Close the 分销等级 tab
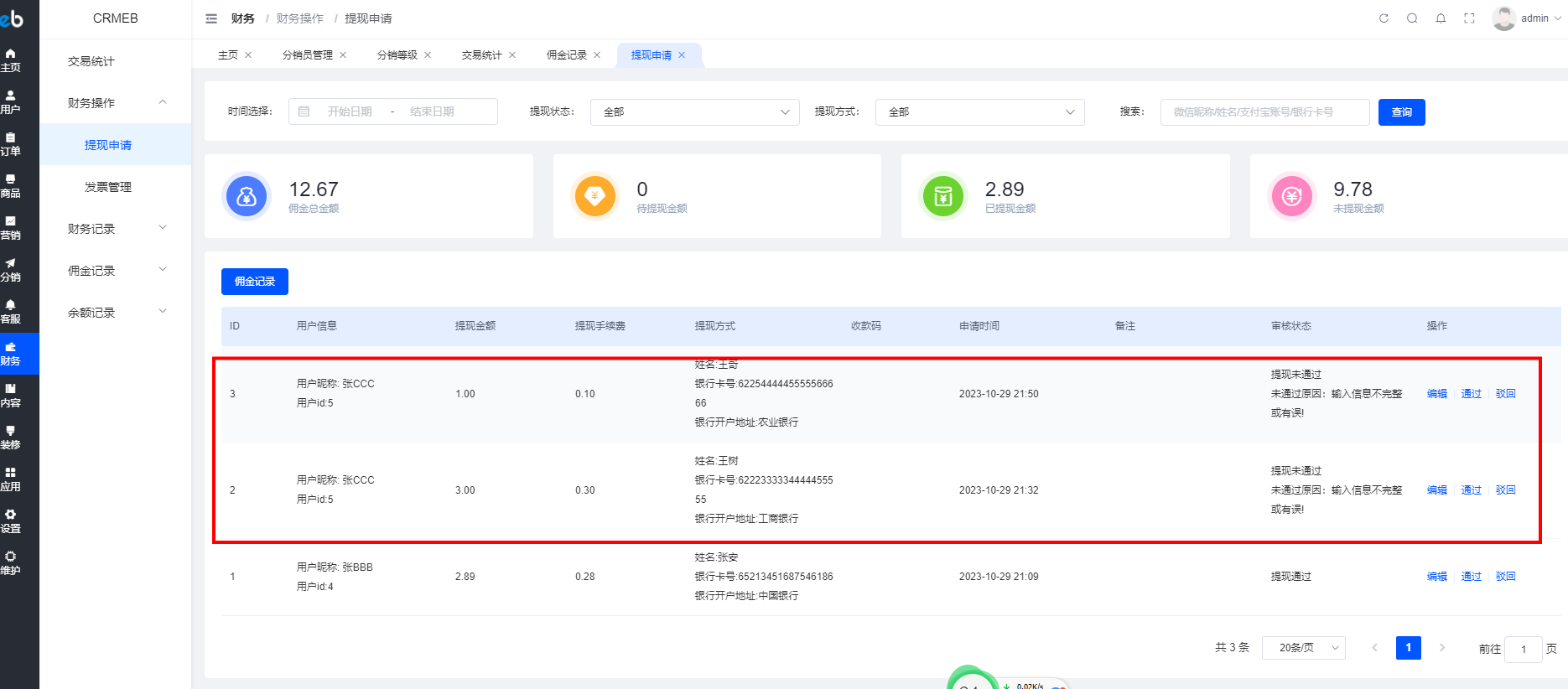The height and width of the screenshot is (689, 1568). pos(428,55)
